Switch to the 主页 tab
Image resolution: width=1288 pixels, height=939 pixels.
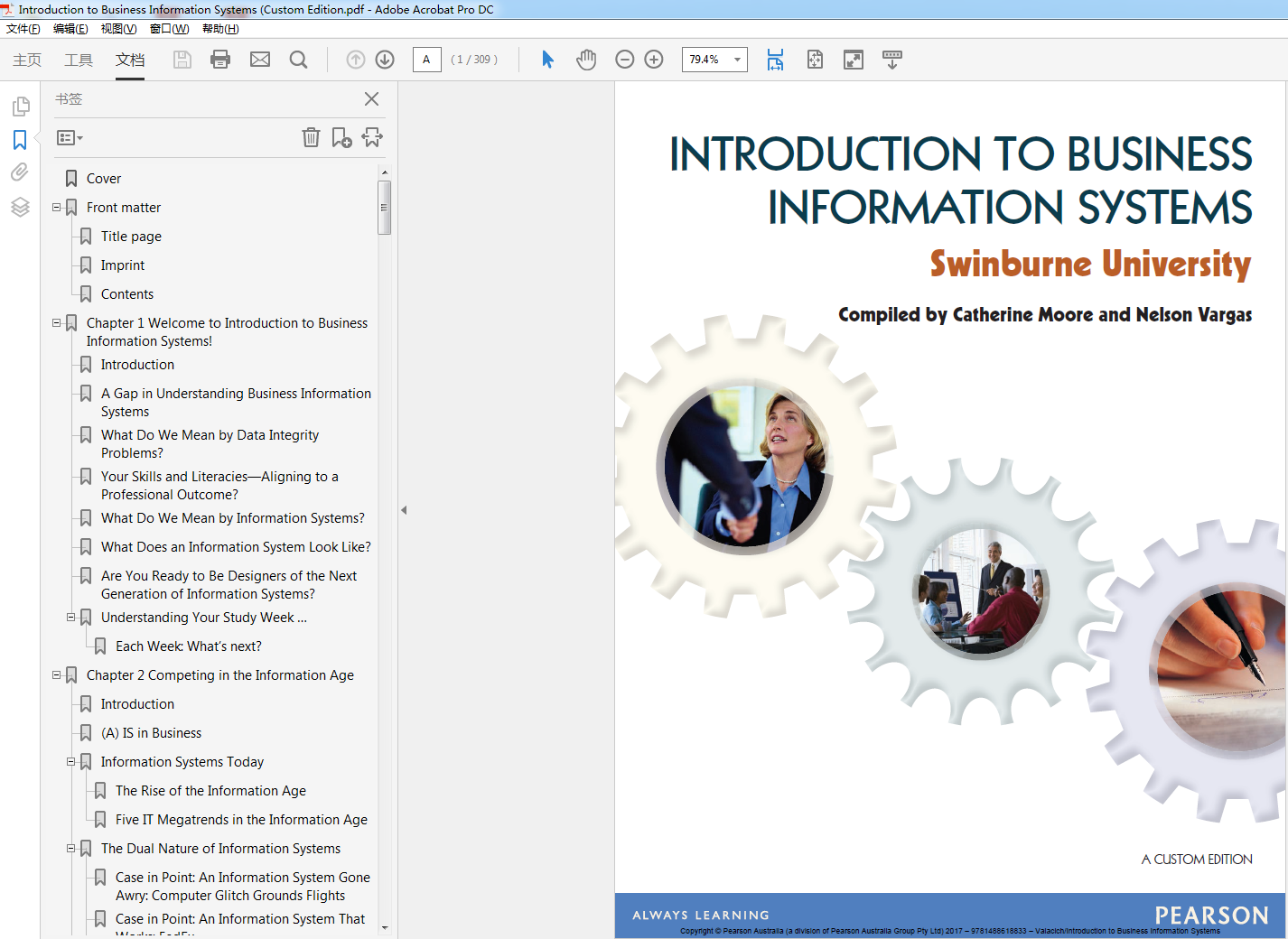pyautogui.click(x=27, y=60)
